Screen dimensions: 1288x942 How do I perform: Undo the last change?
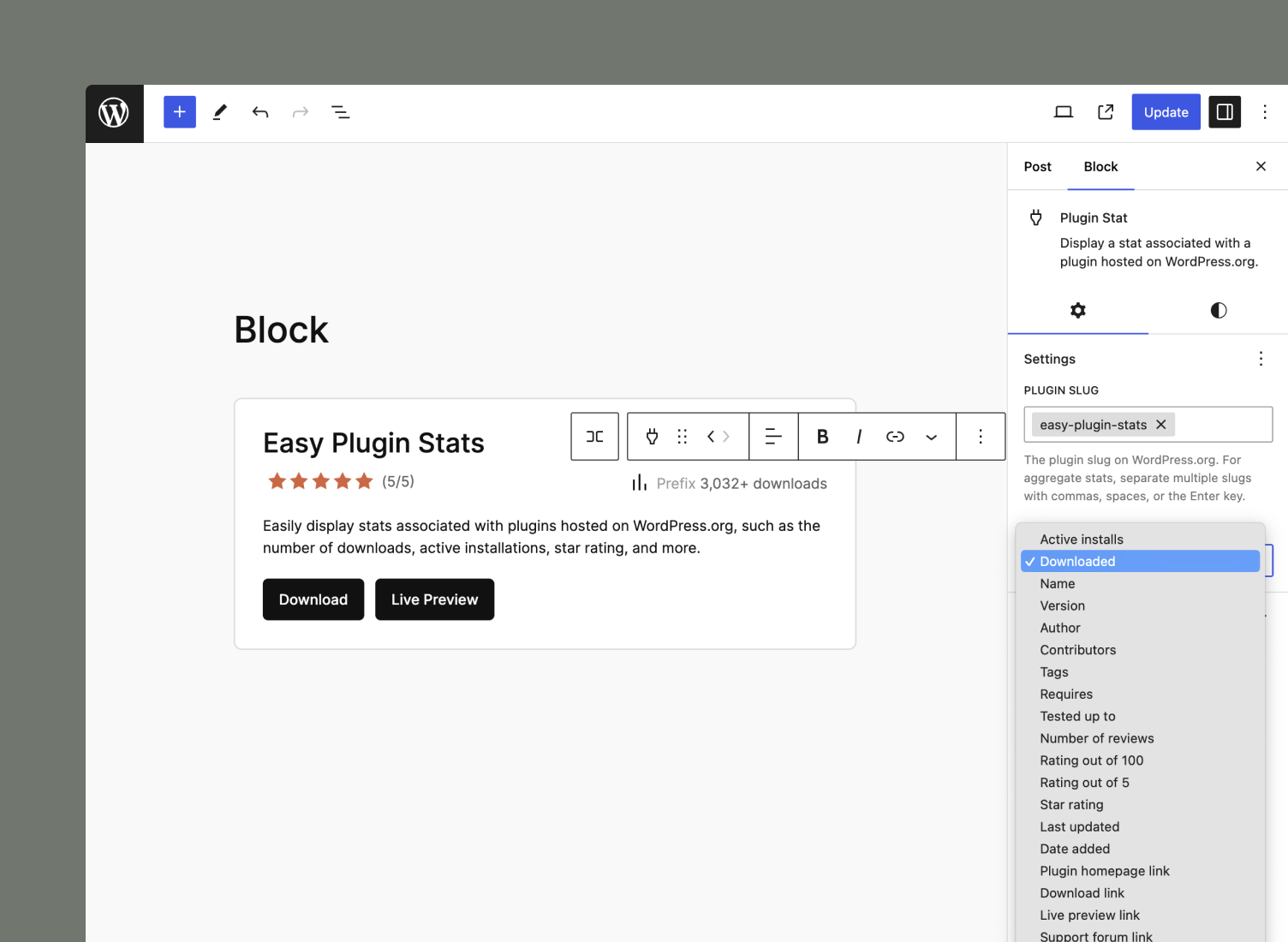click(260, 112)
